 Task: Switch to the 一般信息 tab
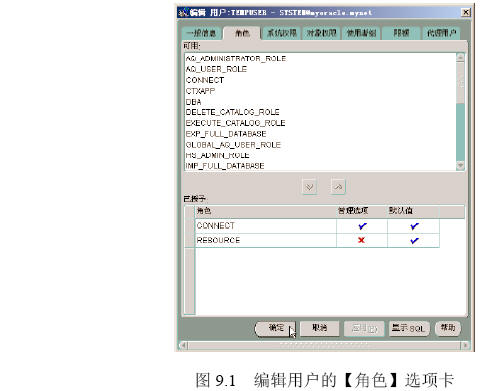(x=201, y=33)
